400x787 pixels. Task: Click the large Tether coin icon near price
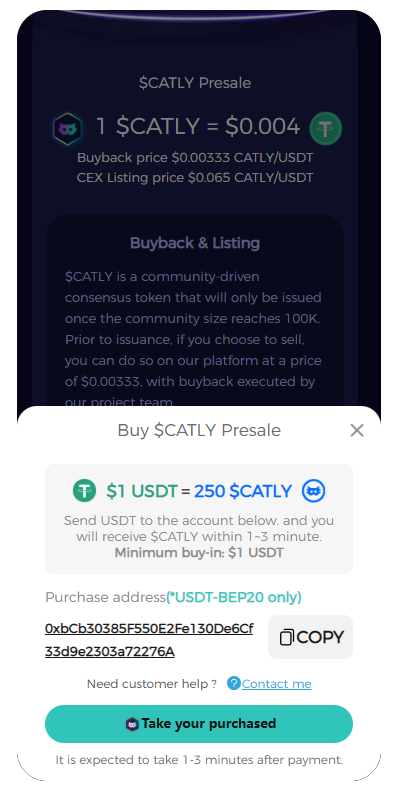326,128
